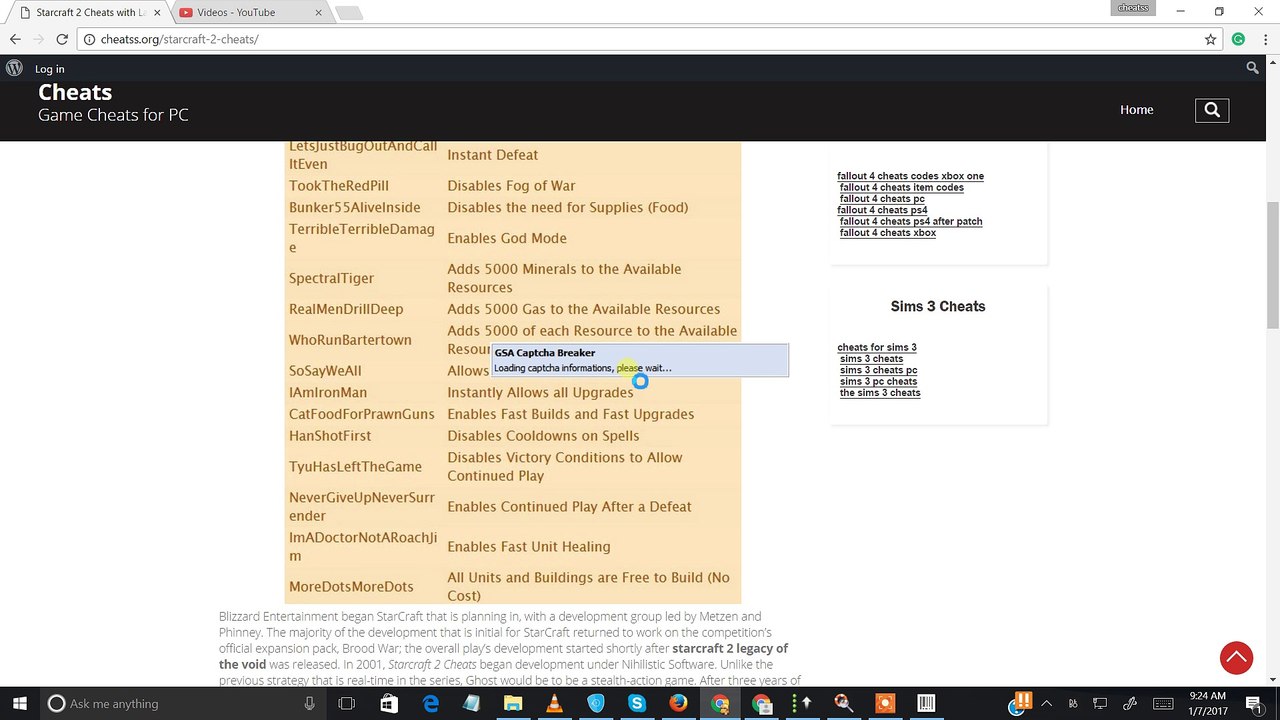Open the Grammarly extension icon
Image resolution: width=1280 pixels, height=720 pixels.
(x=1238, y=39)
